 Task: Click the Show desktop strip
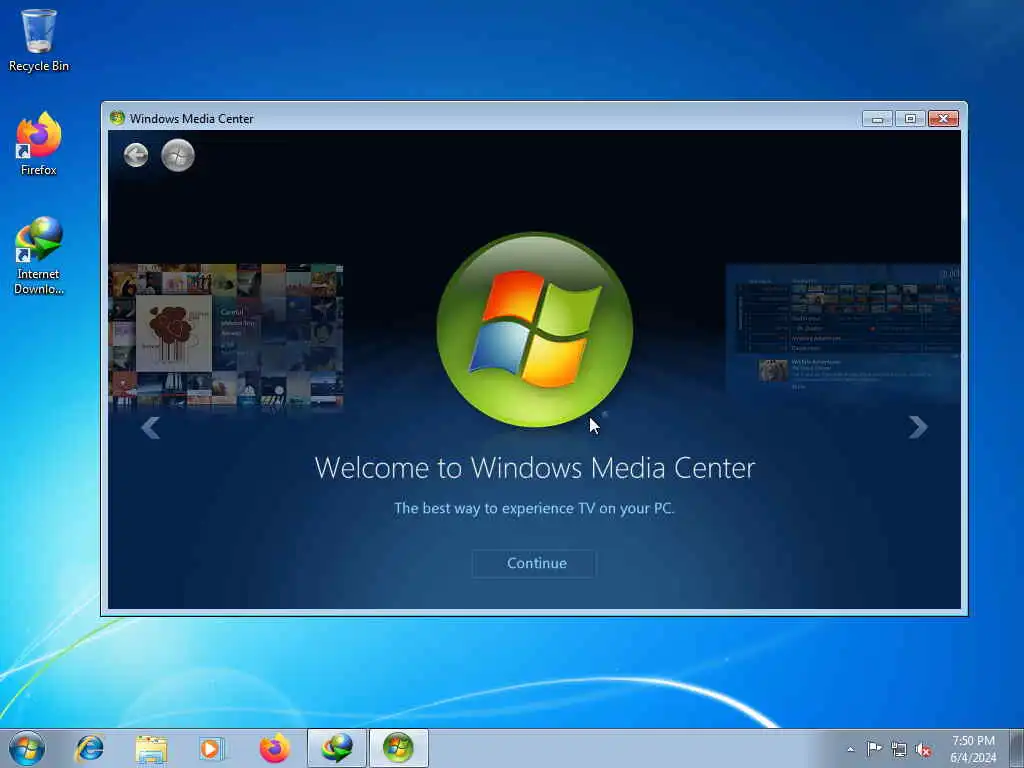[1017, 748]
